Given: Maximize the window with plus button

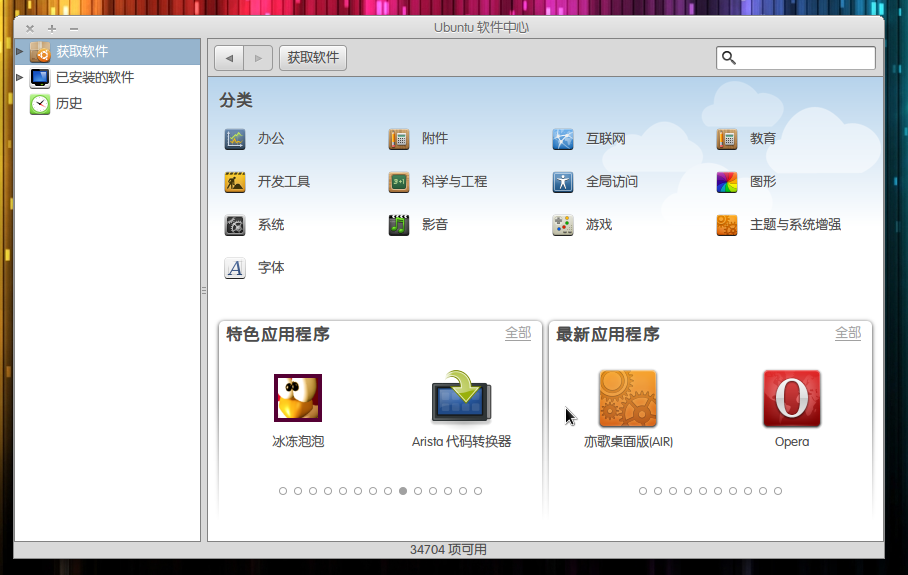Looking at the screenshot, I should (x=52, y=28).
